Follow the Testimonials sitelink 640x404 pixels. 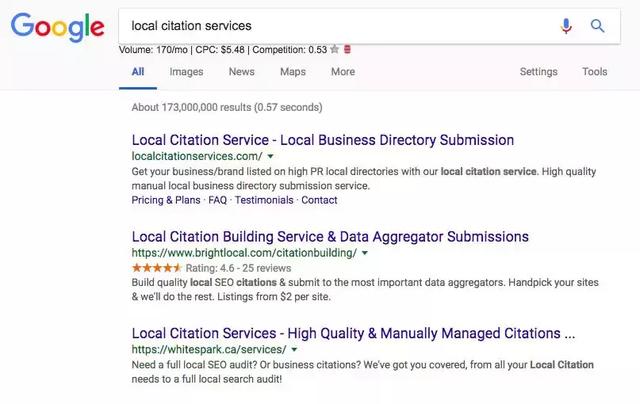tap(264, 200)
